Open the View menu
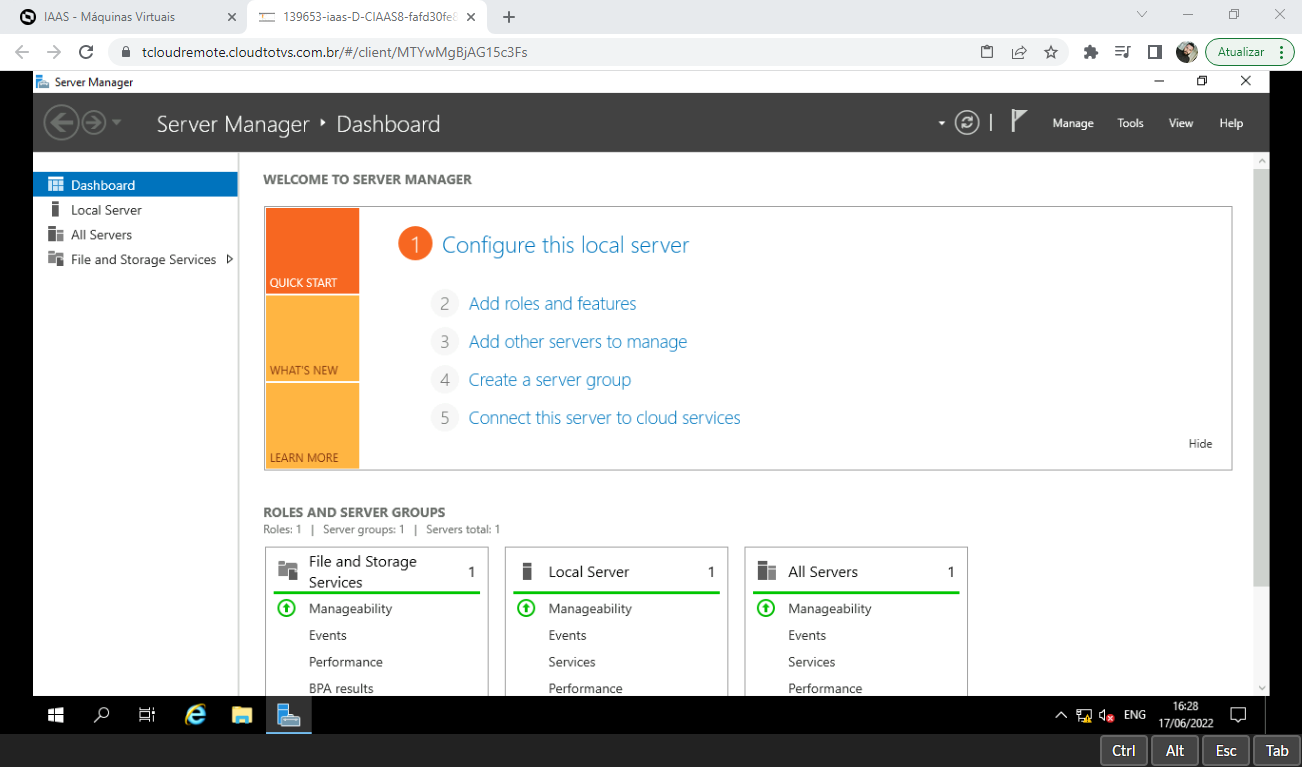The image size is (1302, 767). (x=1181, y=123)
